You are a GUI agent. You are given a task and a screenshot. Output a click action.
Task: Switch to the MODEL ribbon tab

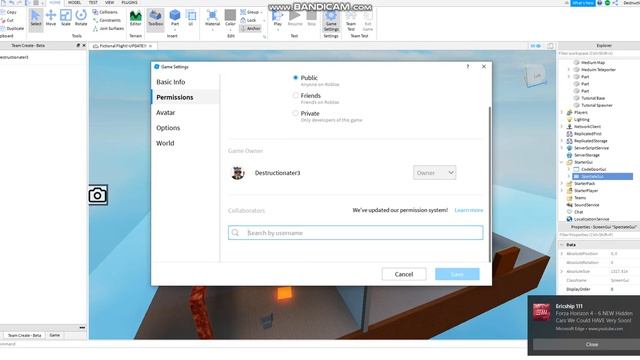74,2
